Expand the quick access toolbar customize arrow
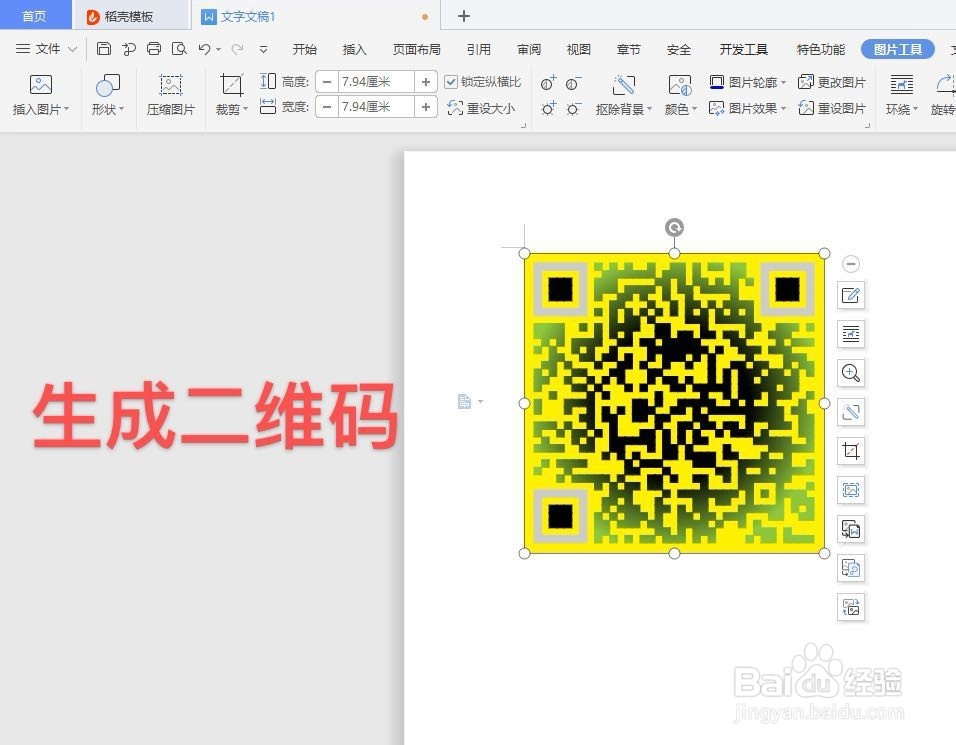 (263, 49)
